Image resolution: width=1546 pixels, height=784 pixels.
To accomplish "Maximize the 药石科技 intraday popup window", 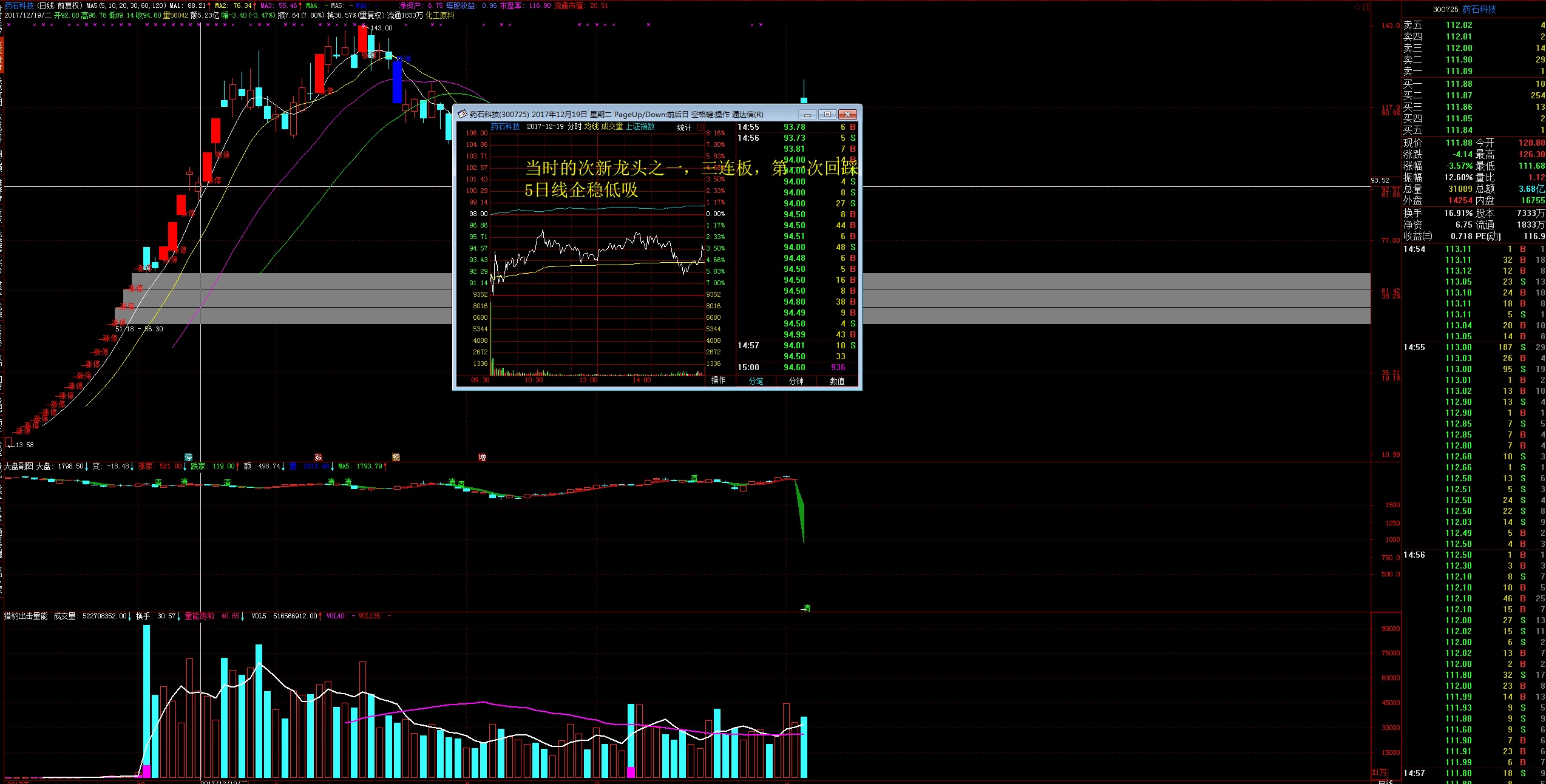I will point(827,114).
